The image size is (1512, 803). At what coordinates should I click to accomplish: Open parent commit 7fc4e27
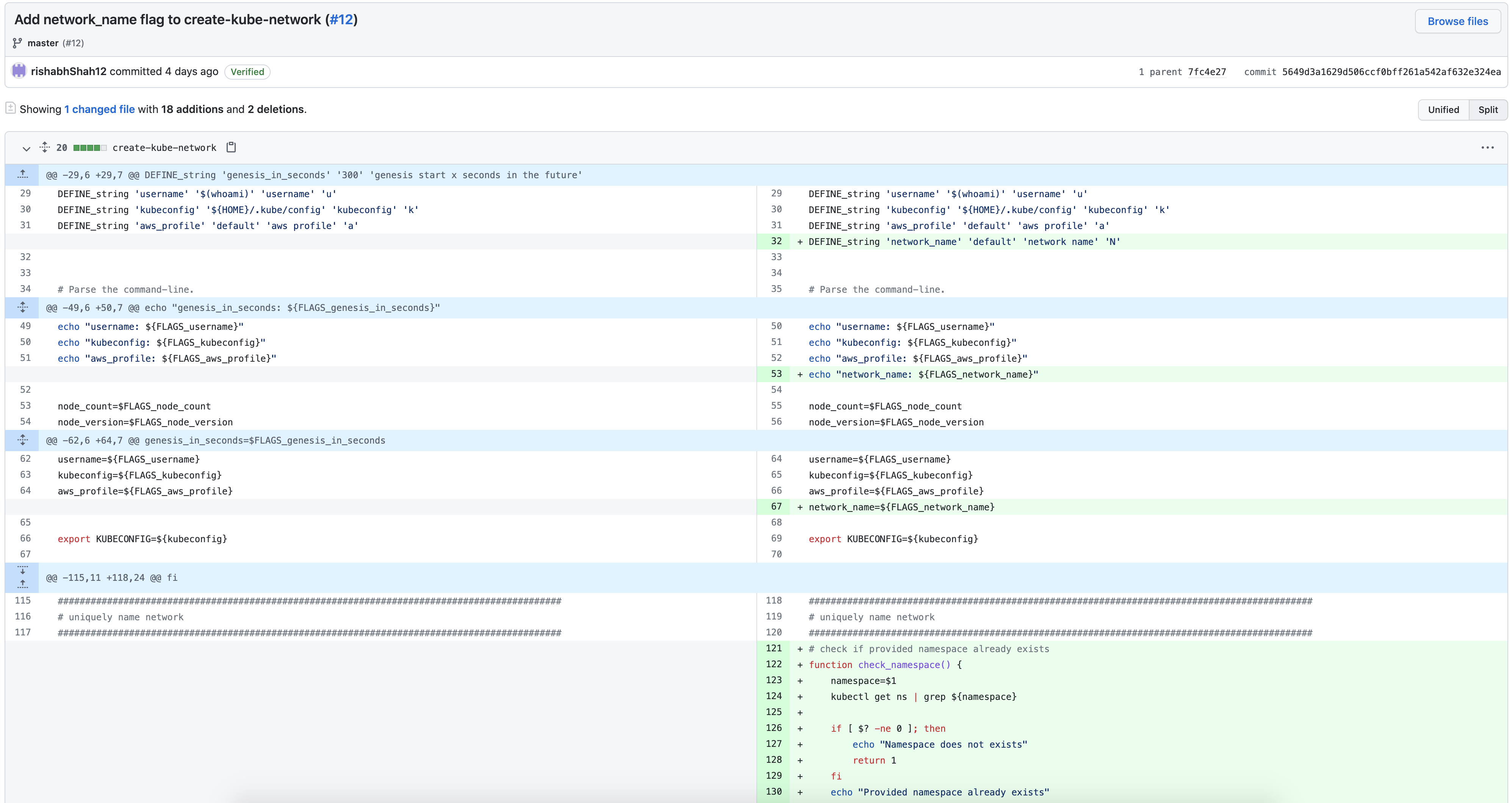coord(1206,72)
